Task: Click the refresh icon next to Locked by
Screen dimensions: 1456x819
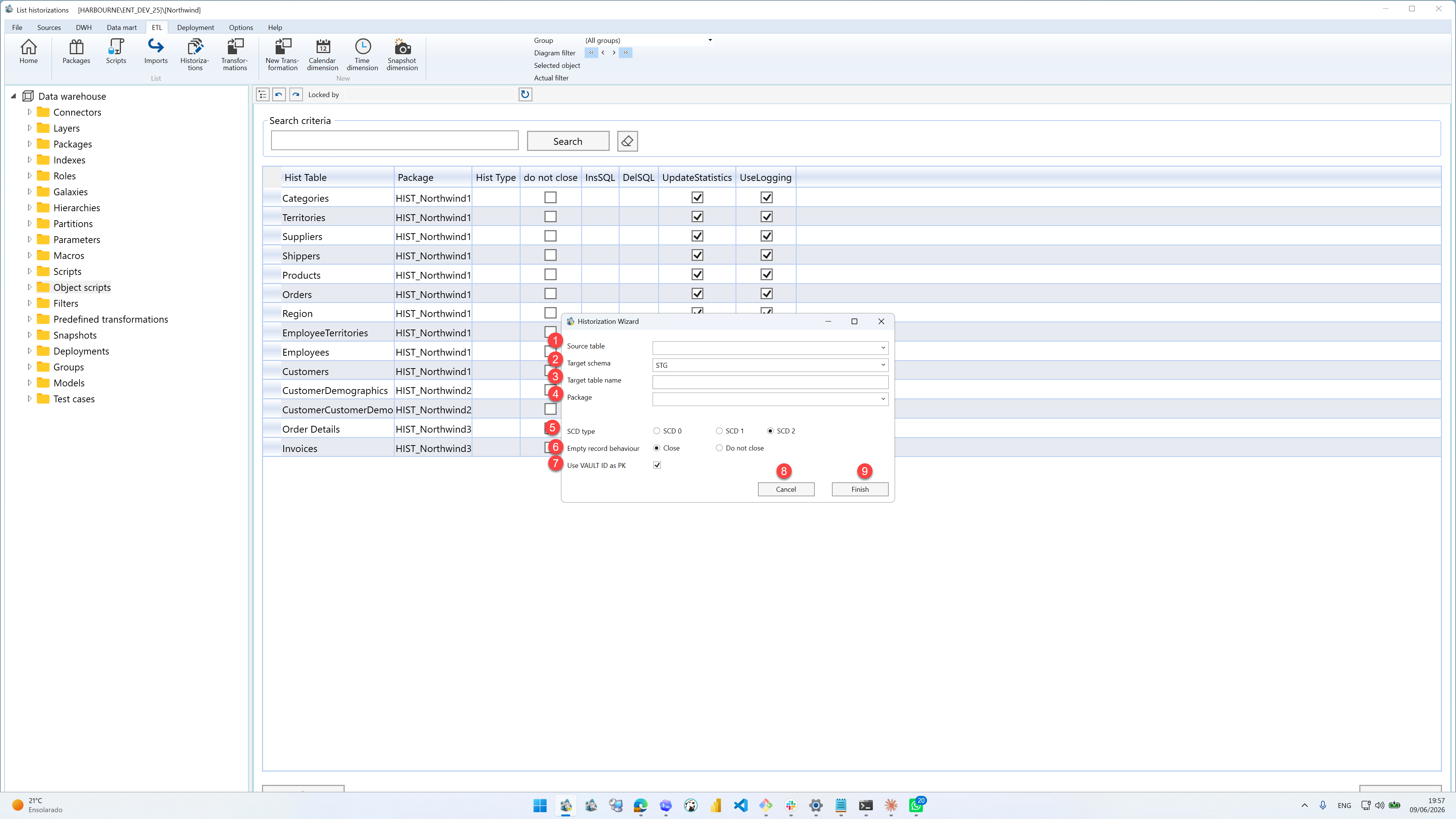Action: click(x=525, y=94)
